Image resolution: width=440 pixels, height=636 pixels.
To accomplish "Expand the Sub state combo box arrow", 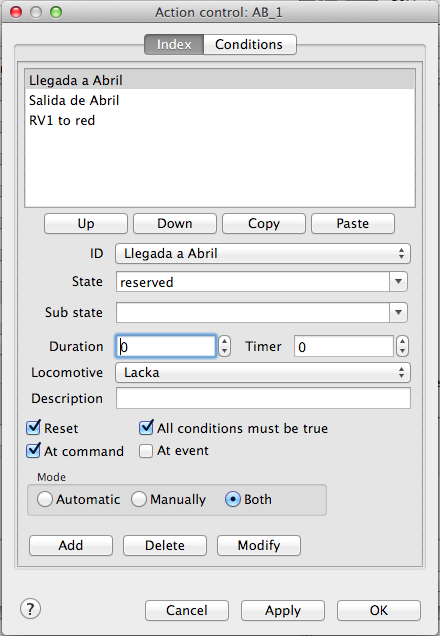I will (x=398, y=312).
